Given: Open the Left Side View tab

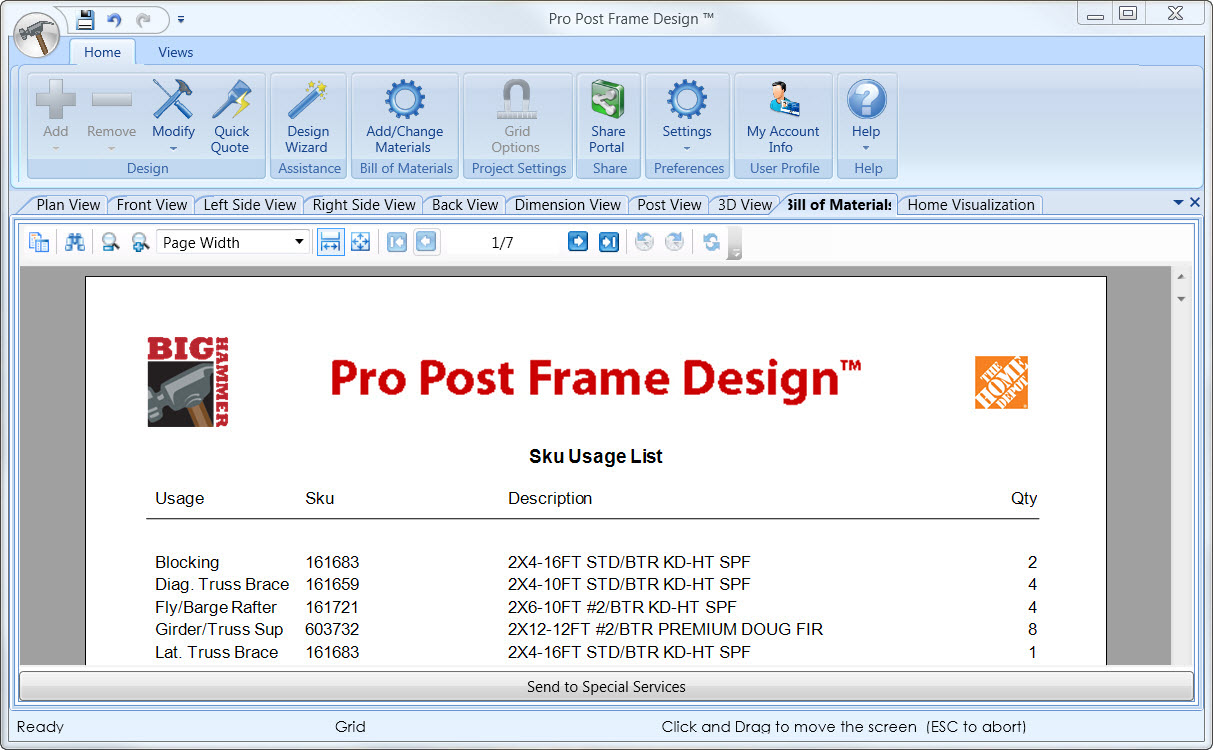Looking at the screenshot, I should tap(250, 205).
